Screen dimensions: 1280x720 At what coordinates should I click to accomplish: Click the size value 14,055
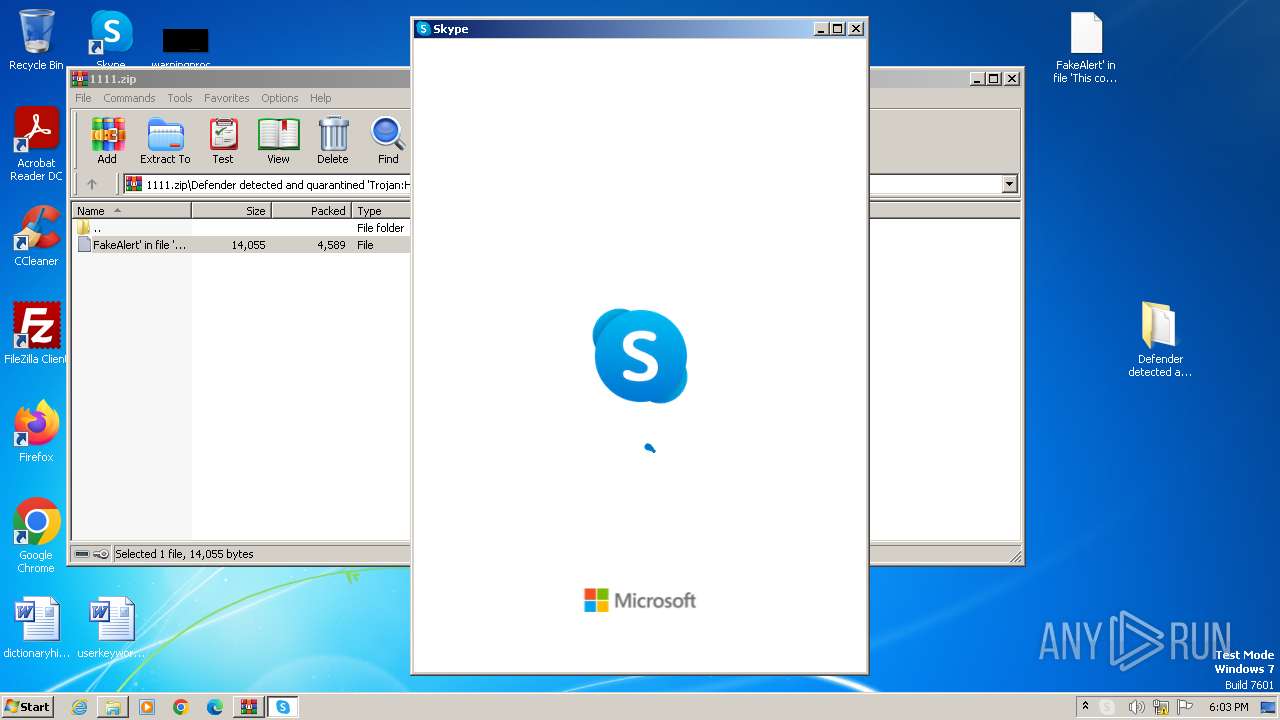(248, 245)
